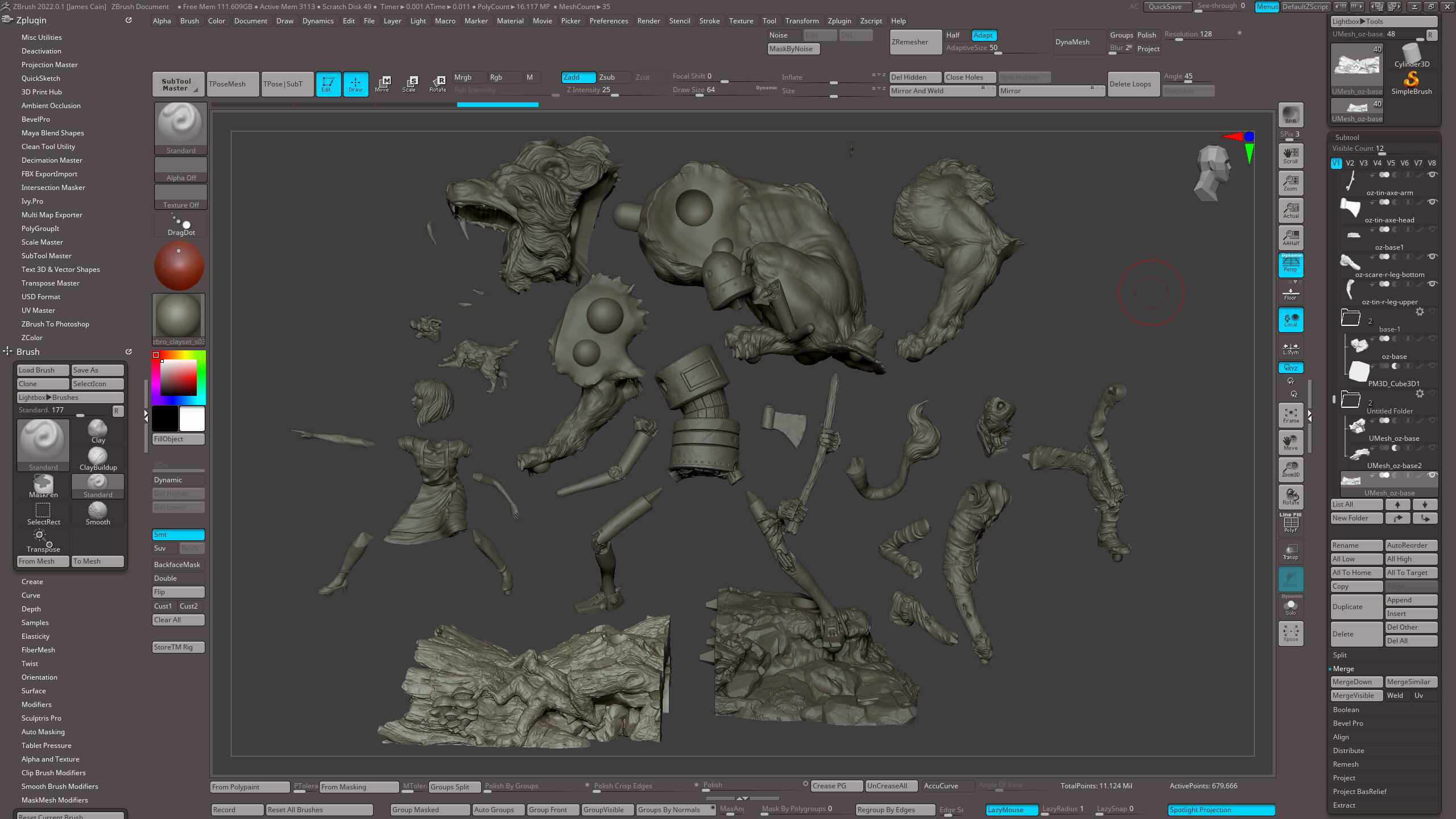
Task: Expand the Boolean section in Subtool panel
Action: click(x=1346, y=710)
